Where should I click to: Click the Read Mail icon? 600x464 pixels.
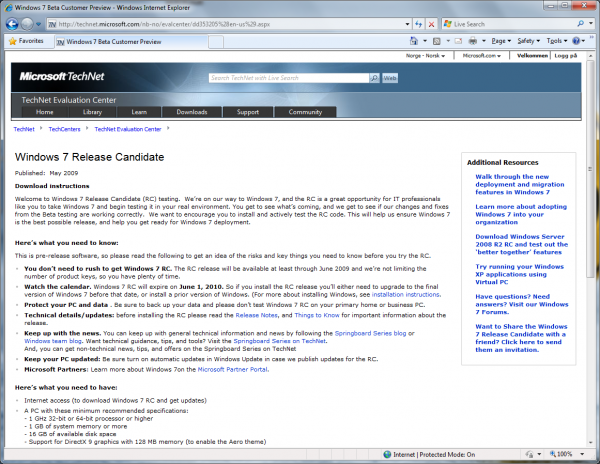point(458,41)
